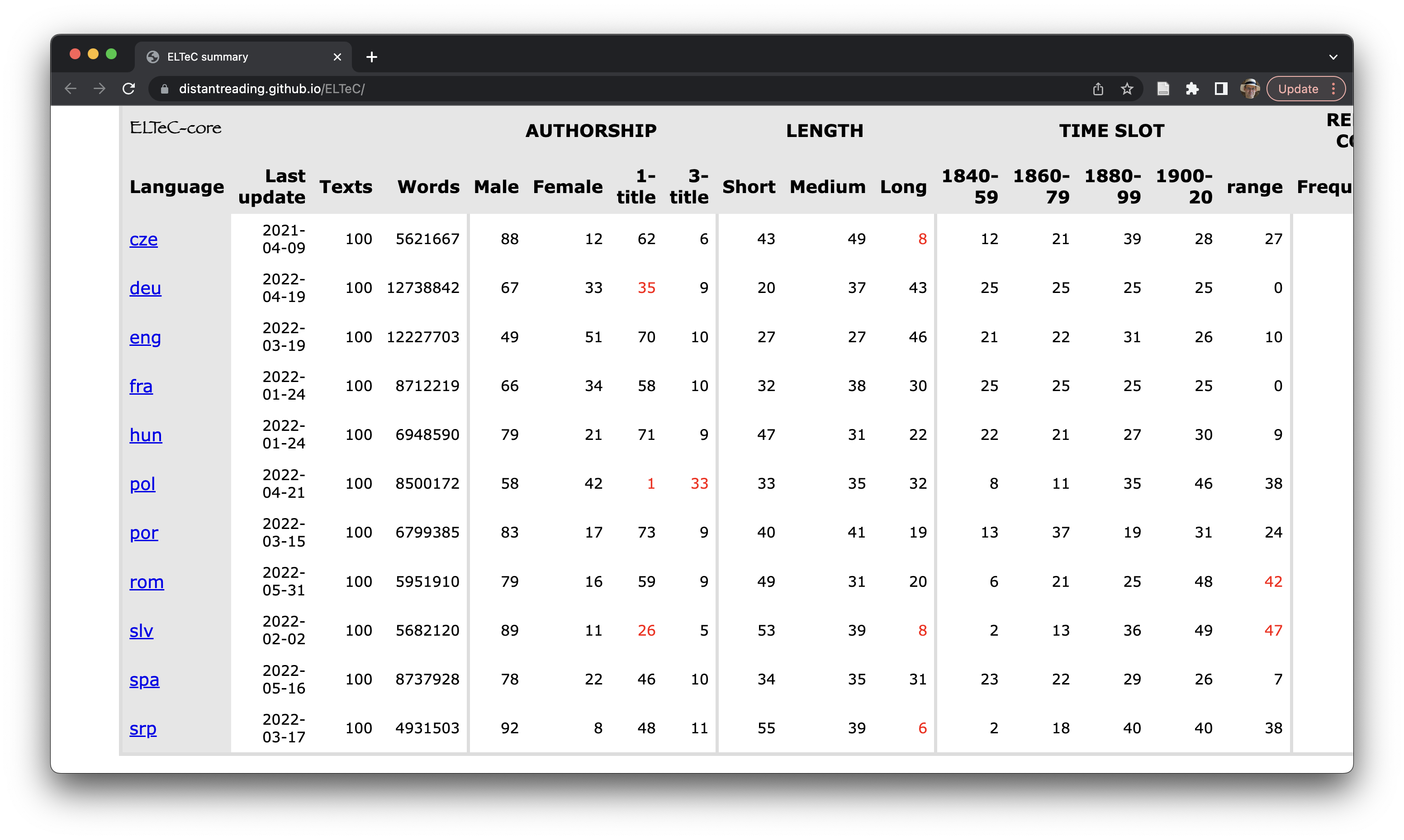Bookmark this page with the star
Image resolution: width=1404 pixels, height=840 pixels.
point(1127,89)
